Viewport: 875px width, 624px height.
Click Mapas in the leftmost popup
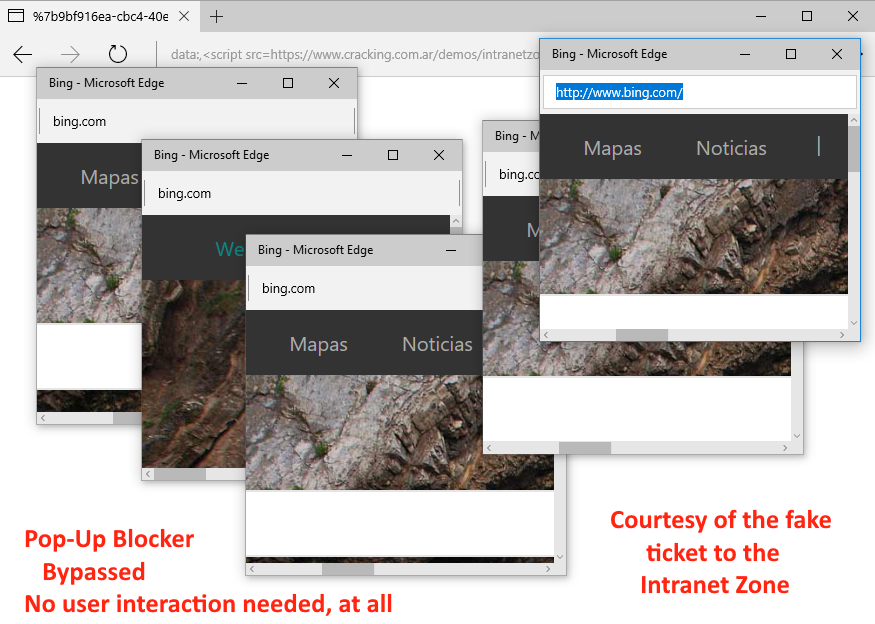coord(109,177)
